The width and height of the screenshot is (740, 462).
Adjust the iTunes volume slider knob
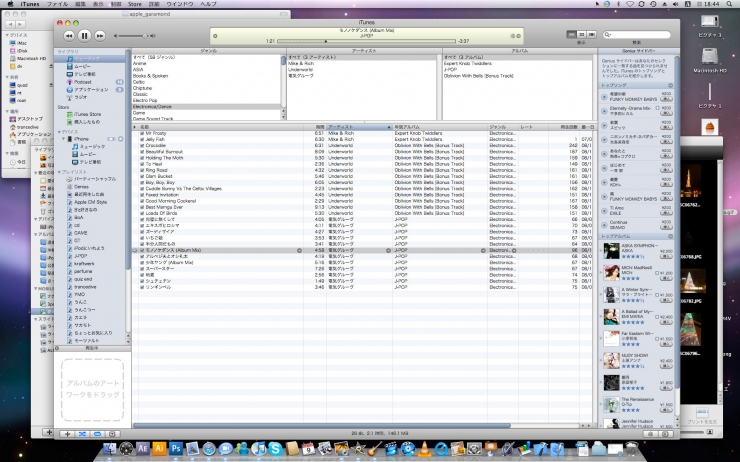tap(145, 36)
